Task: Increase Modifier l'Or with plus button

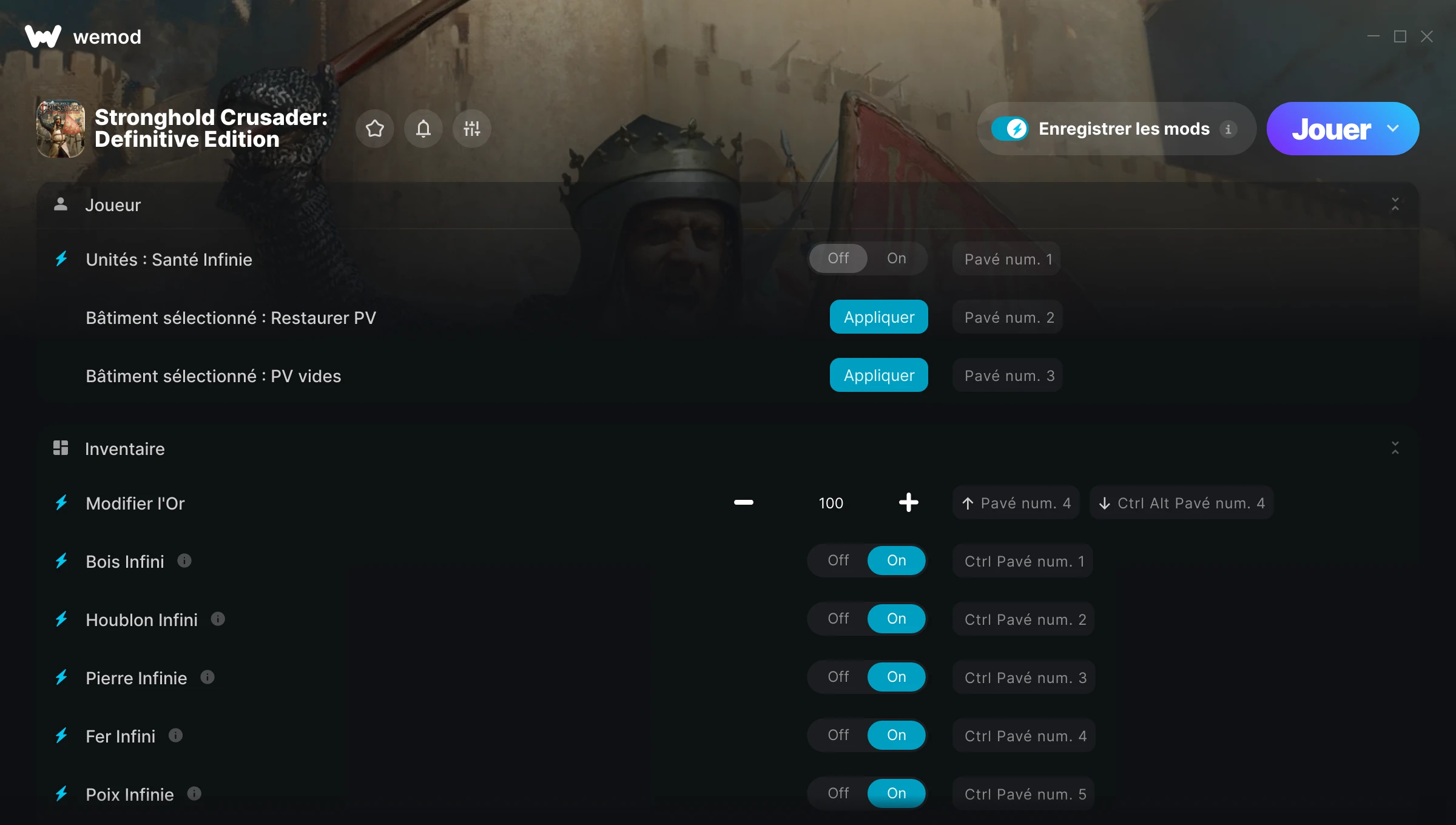Action: (908, 502)
